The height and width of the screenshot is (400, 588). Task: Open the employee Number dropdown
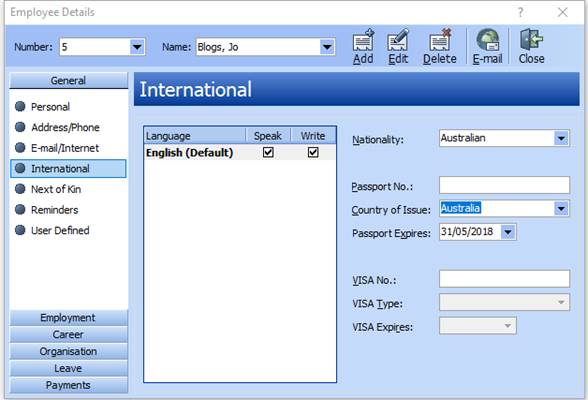click(x=137, y=47)
